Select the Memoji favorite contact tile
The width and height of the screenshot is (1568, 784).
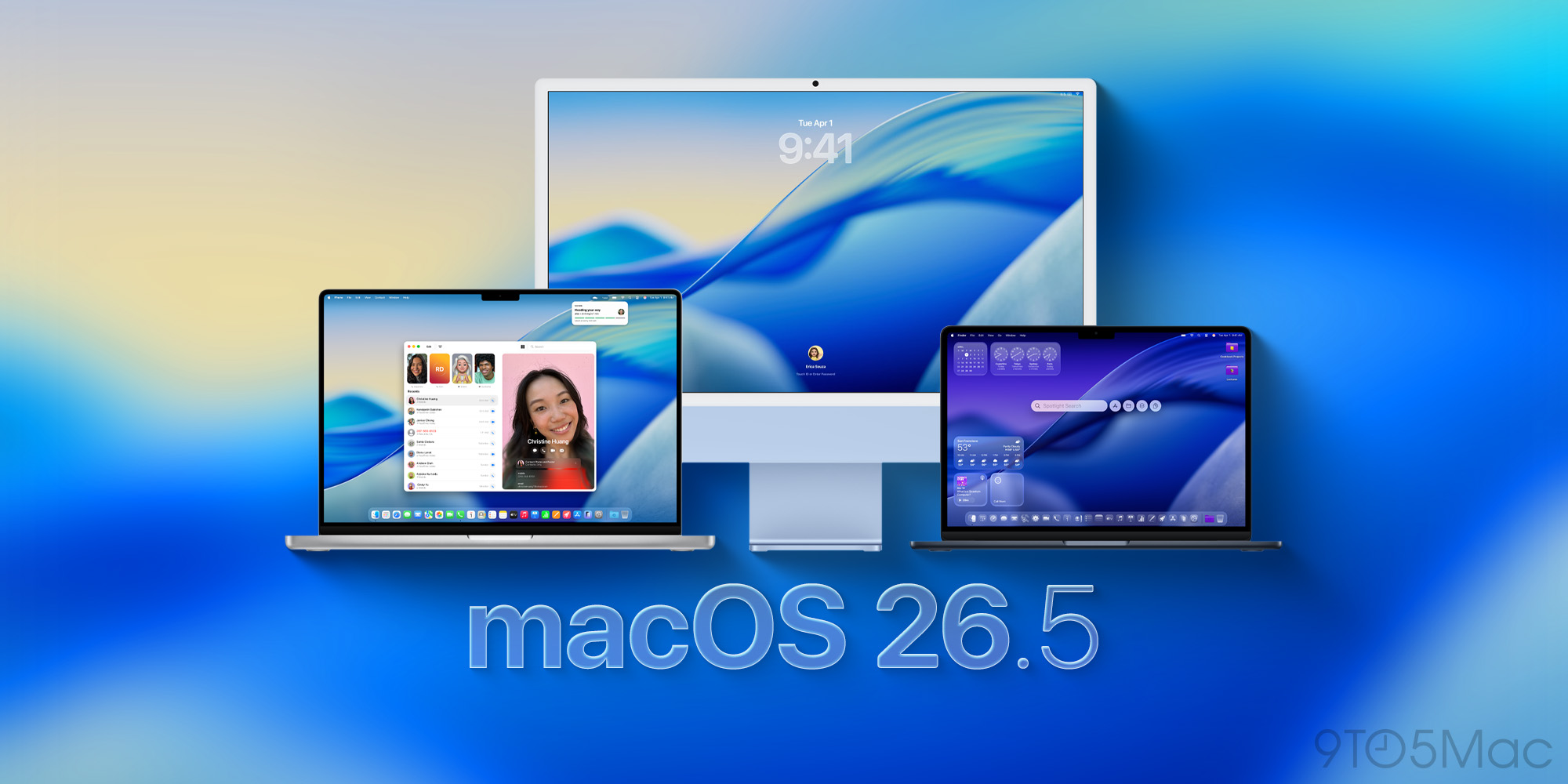click(462, 368)
